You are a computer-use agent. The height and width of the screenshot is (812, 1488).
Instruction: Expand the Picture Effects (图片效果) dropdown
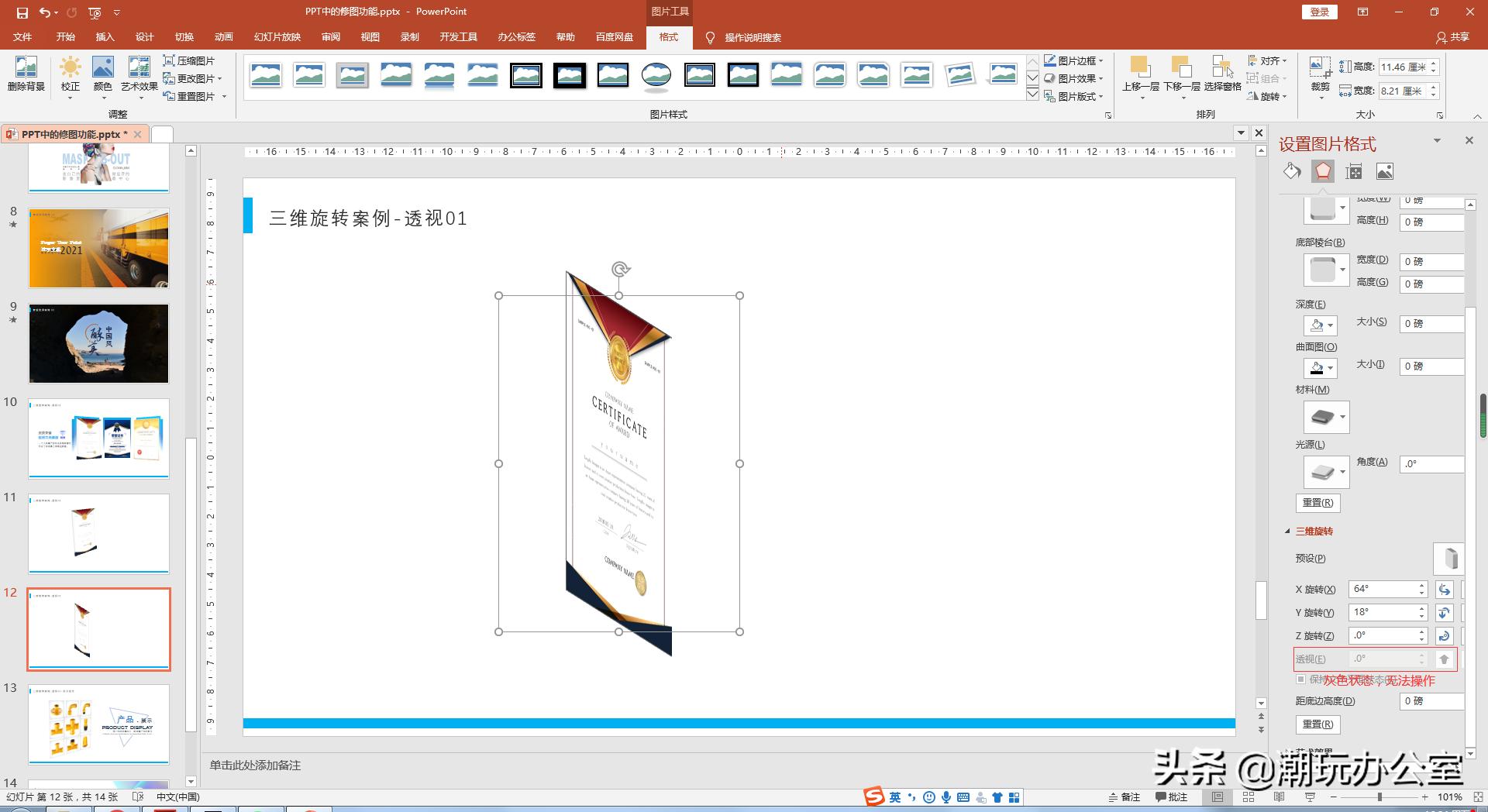(x=1074, y=78)
